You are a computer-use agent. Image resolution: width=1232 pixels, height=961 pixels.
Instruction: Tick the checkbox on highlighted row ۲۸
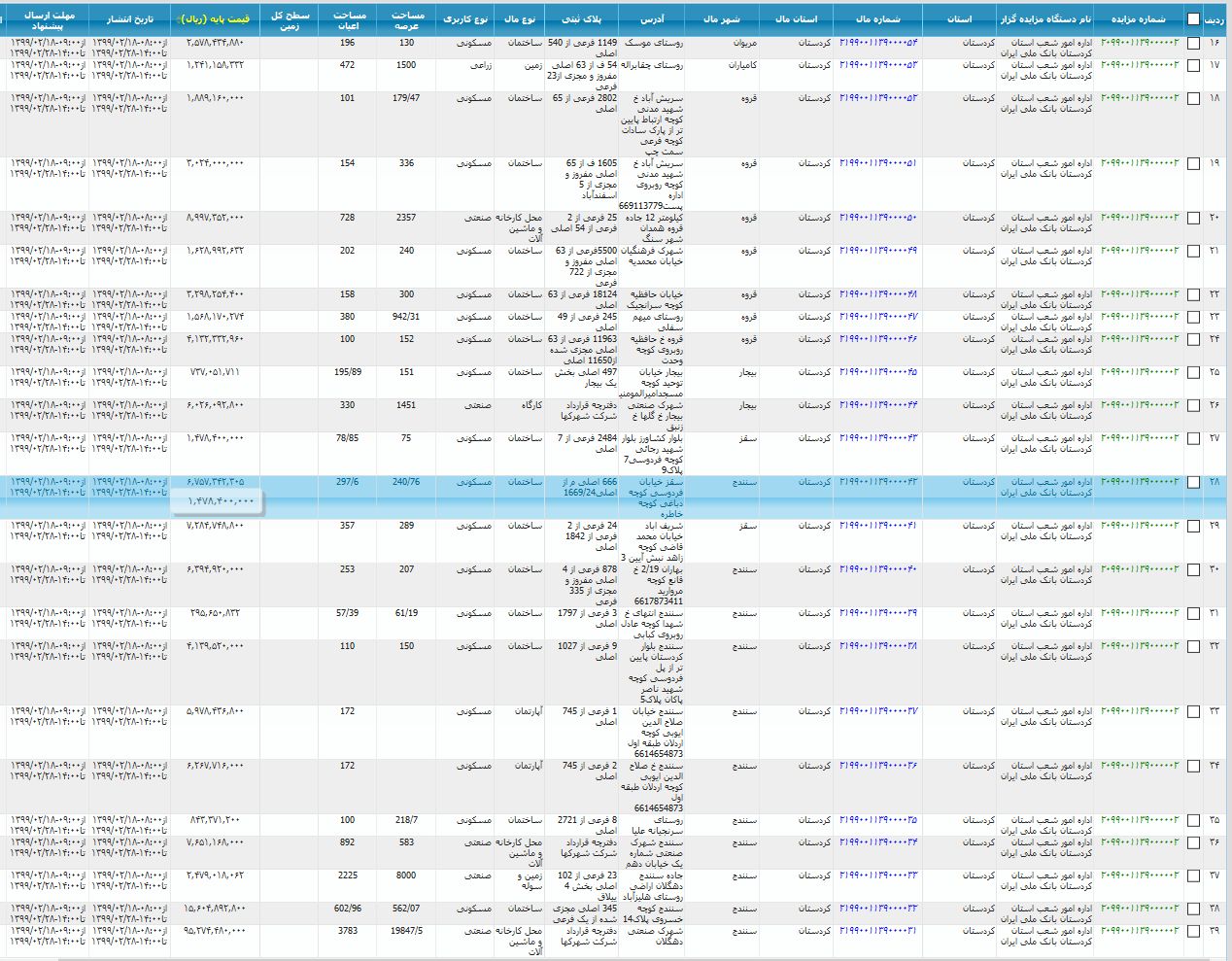tap(1193, 483)
